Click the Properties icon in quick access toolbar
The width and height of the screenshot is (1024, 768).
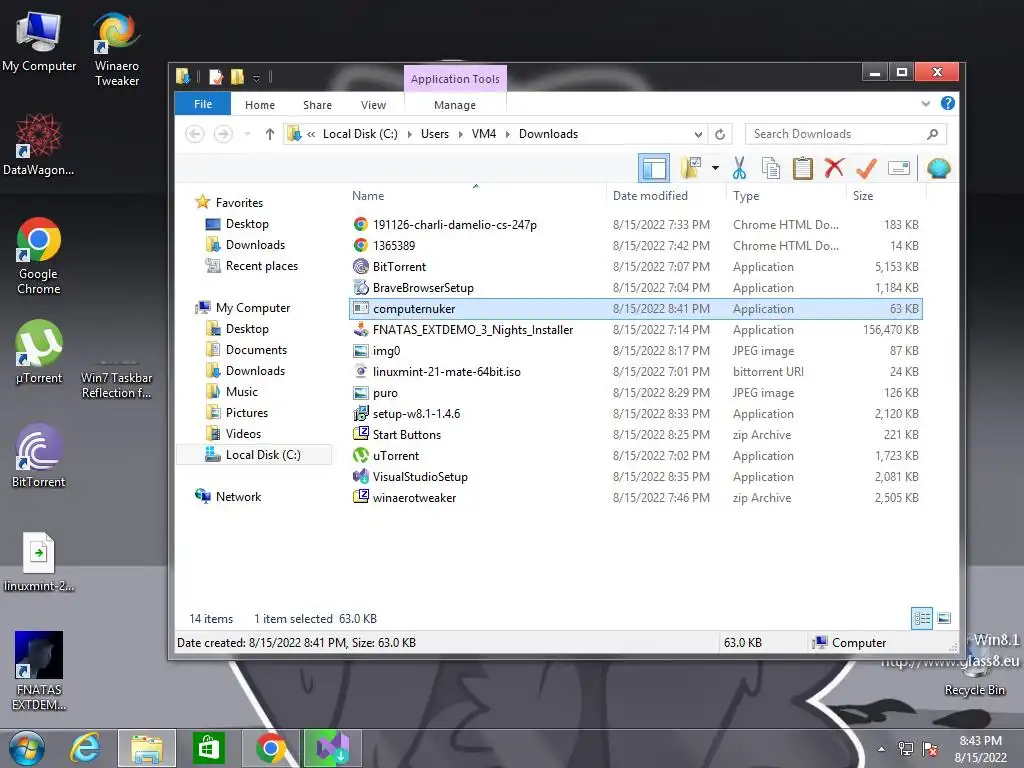click(x=216, y=78)
